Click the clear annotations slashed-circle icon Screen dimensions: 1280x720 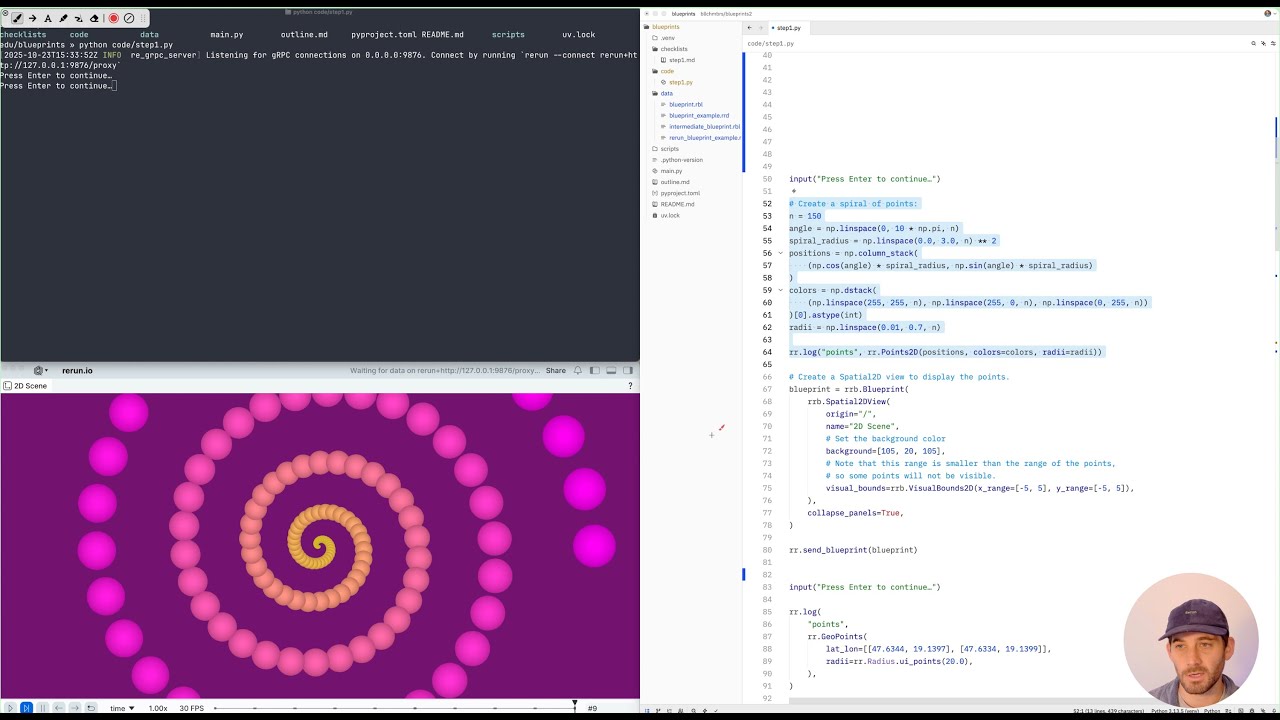[x=129, y=18]
